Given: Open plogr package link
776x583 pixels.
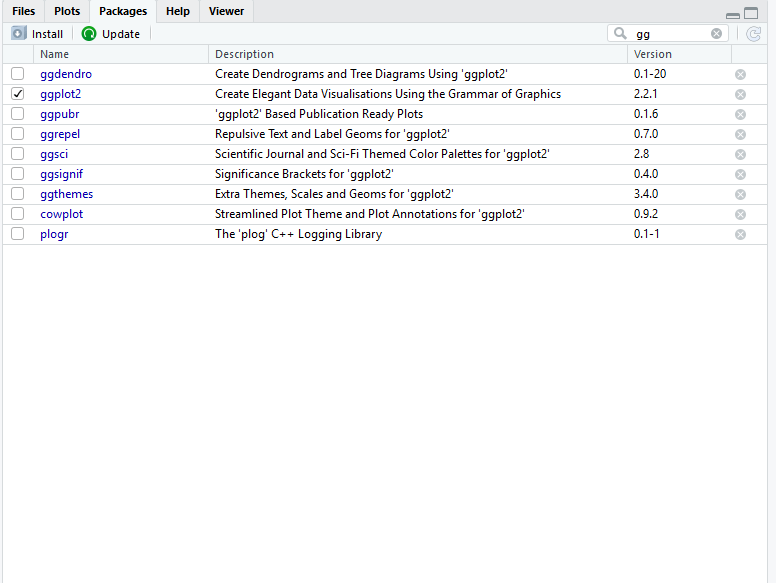Looking at the screenshot, I should (54, 234).
